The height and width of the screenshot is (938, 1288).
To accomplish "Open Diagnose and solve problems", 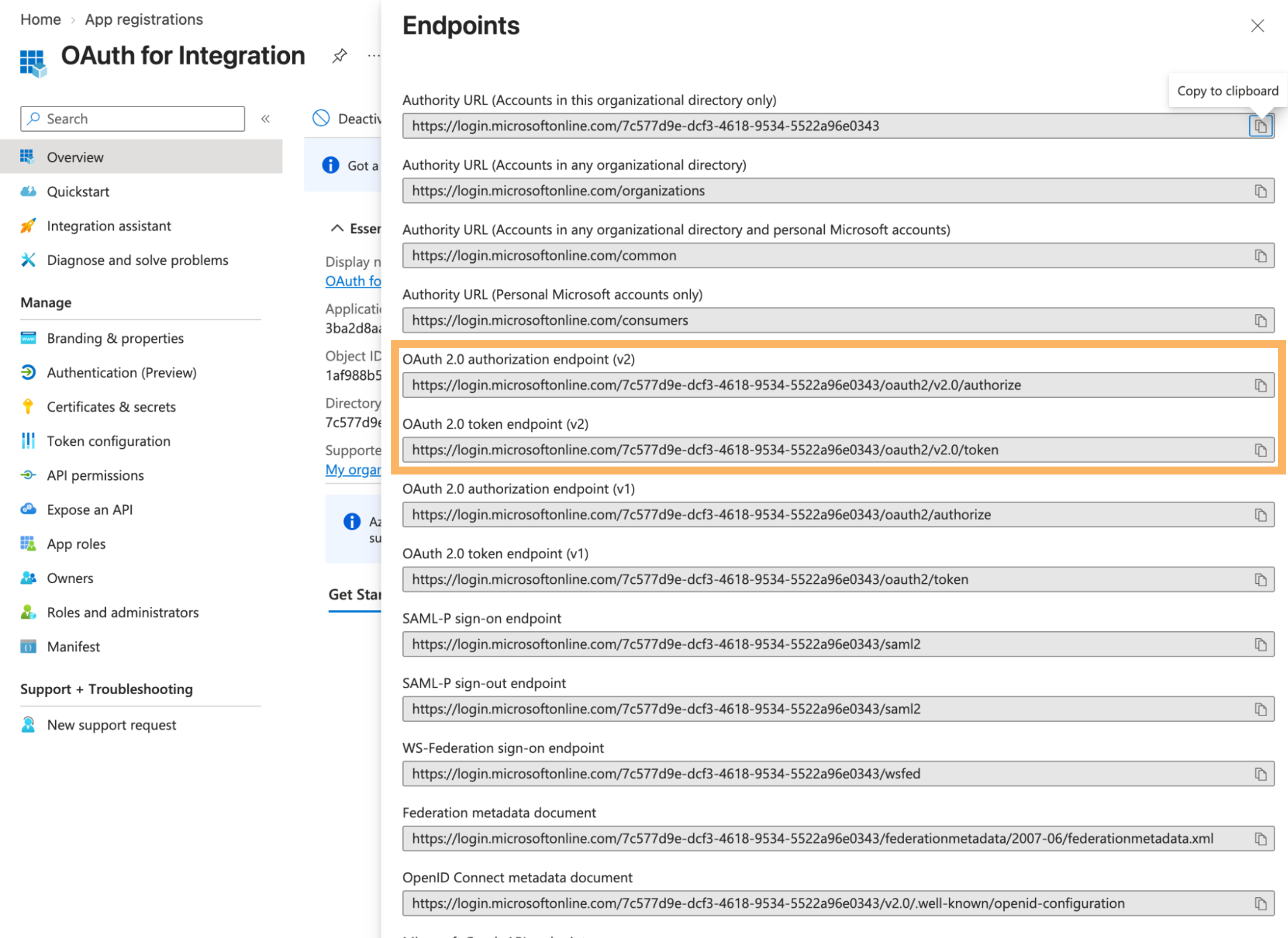I will tap(138, 260).
